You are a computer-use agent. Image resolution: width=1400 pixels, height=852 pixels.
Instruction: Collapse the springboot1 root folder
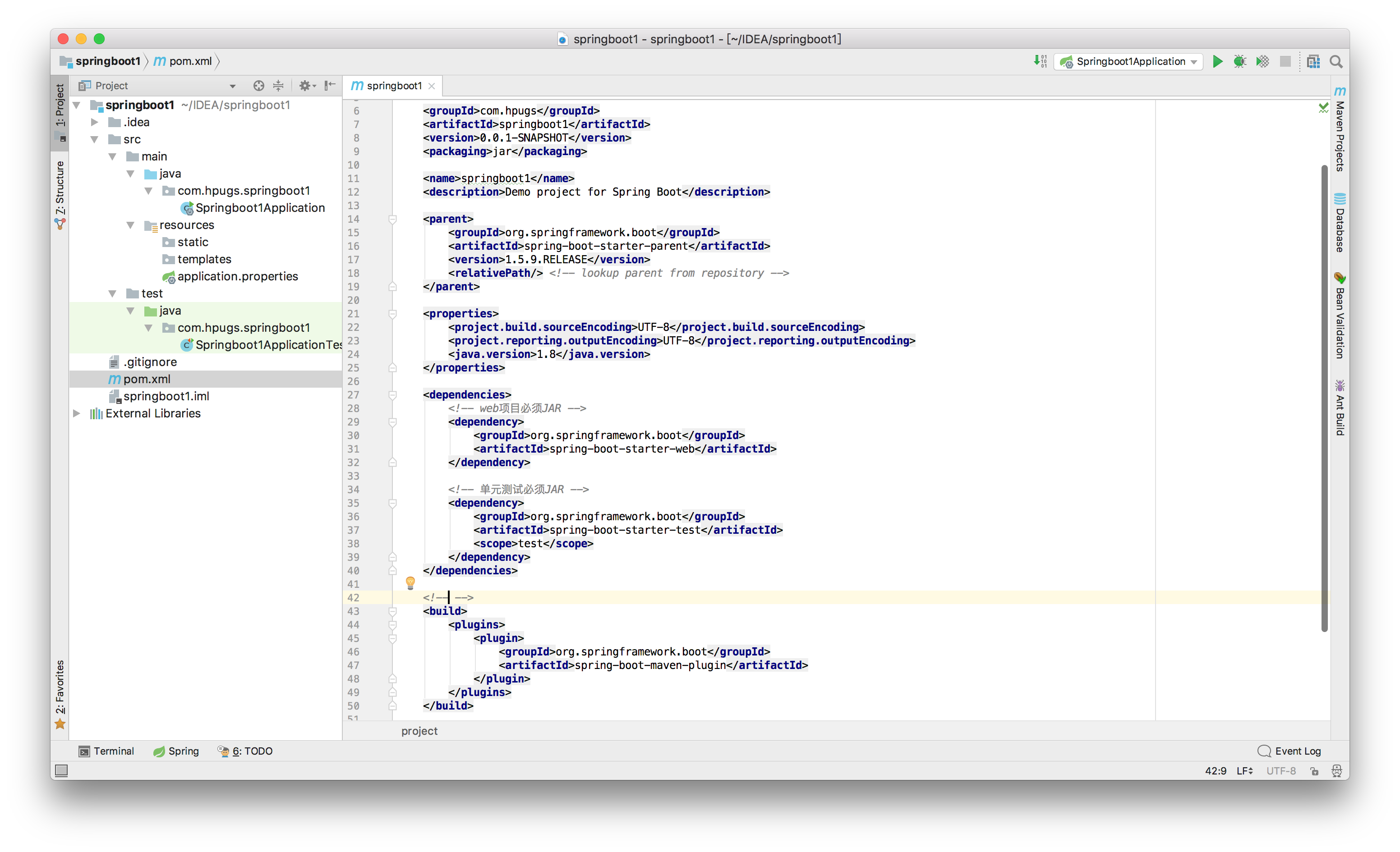click(x=77, y=105)
